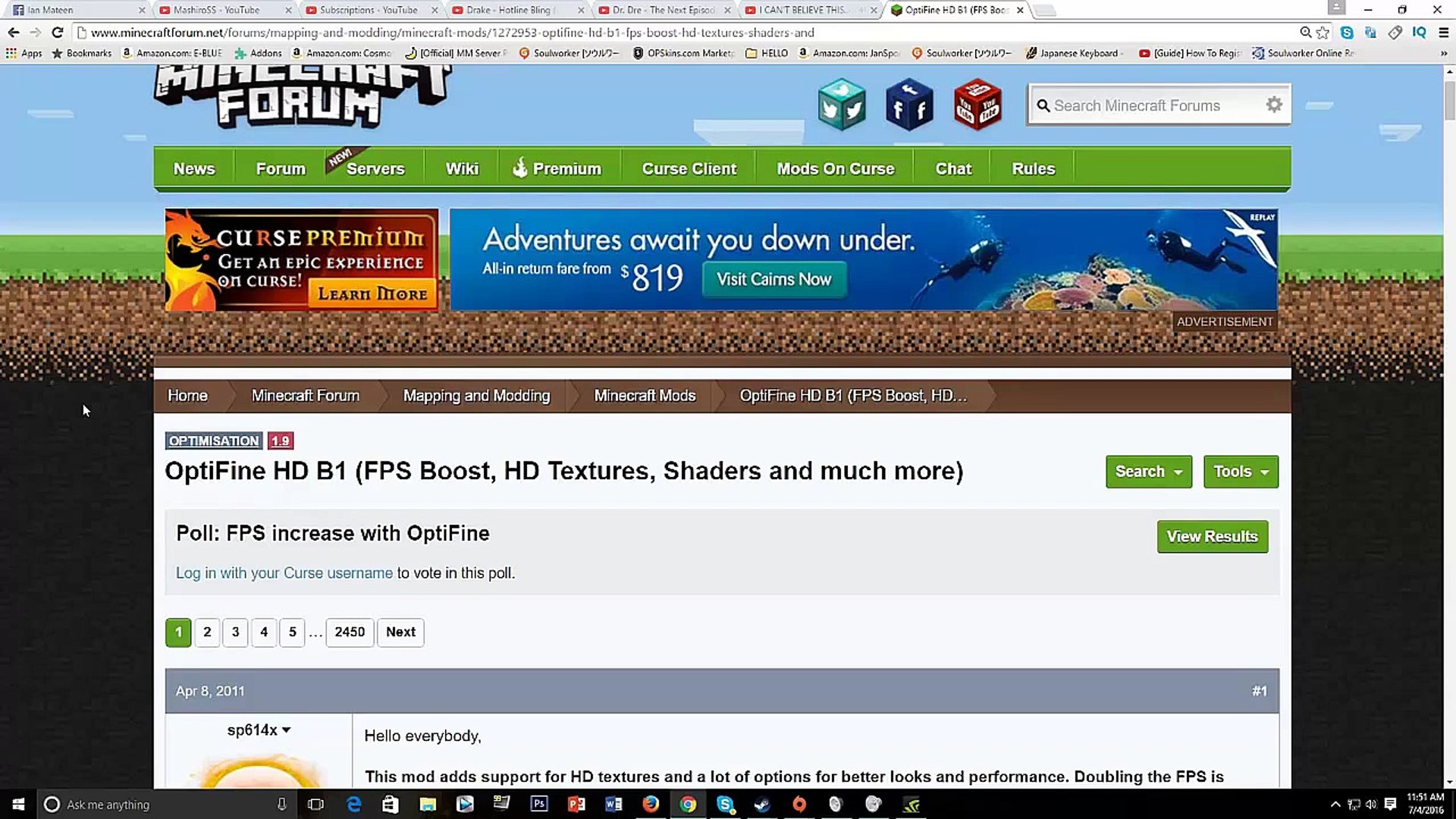1456x819 pixels.
Task: Open Task View on taskbar
Action: 315,804
